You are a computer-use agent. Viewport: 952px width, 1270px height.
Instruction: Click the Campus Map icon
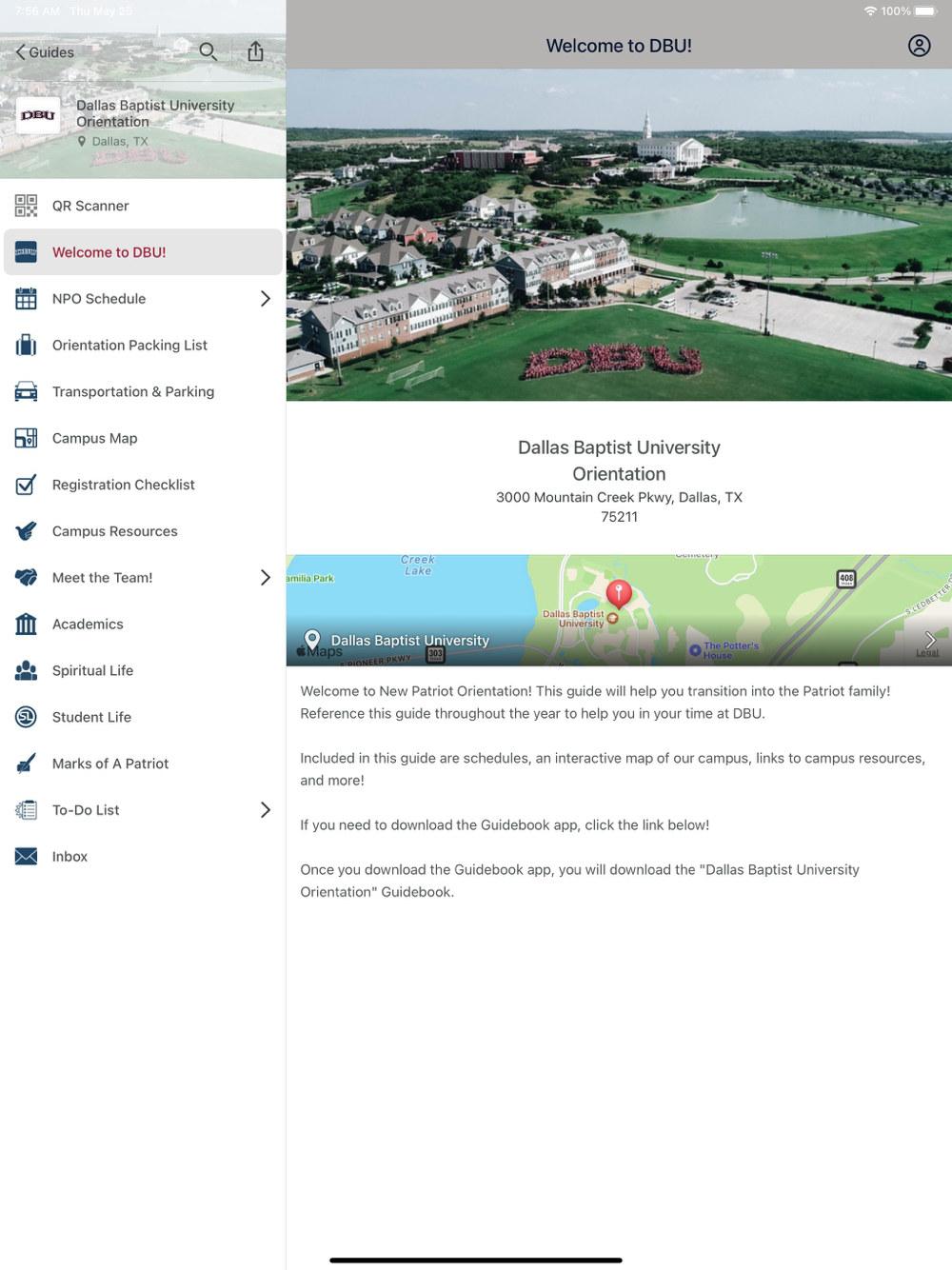(27, 438)
